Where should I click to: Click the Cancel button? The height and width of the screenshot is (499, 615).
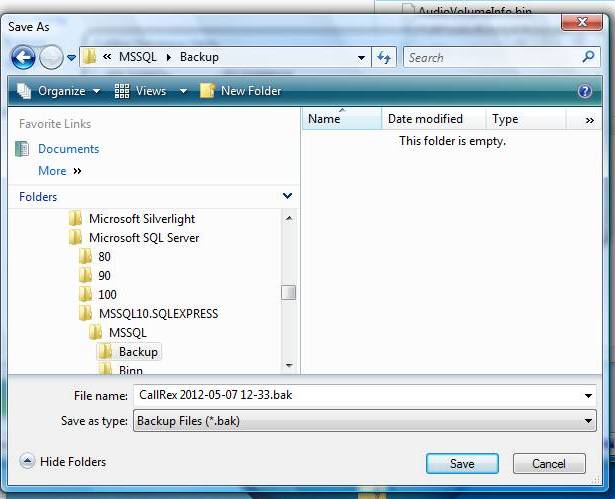[x=549, y=464]
